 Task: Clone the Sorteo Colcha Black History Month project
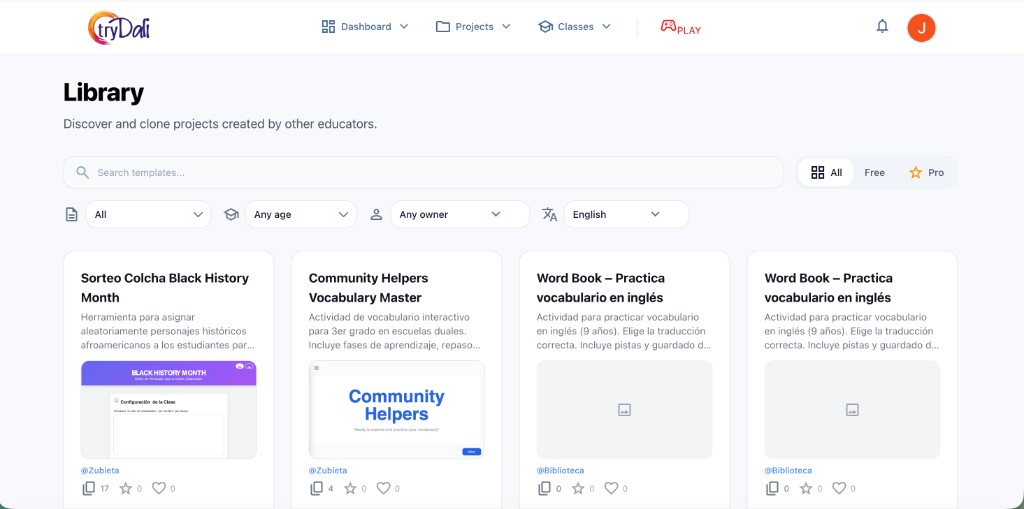(89, 488)
